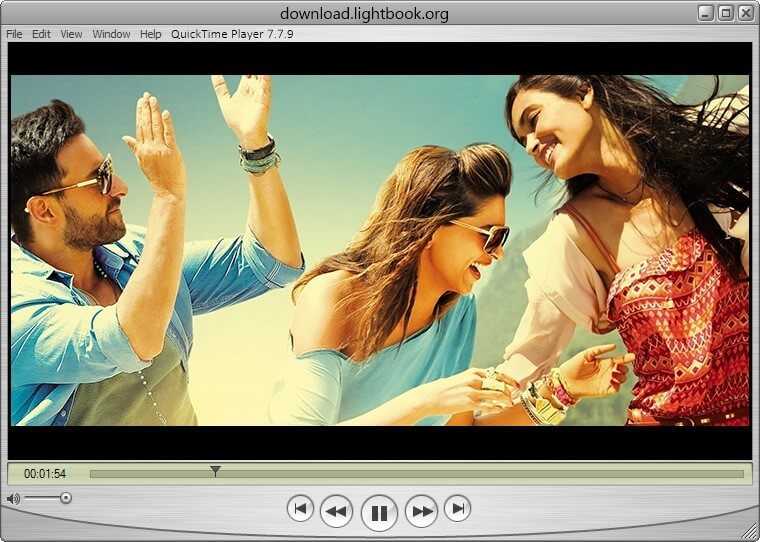This screenshot has height=542, width=760.
Task: Click the rewind button
Action: (336, 511)
